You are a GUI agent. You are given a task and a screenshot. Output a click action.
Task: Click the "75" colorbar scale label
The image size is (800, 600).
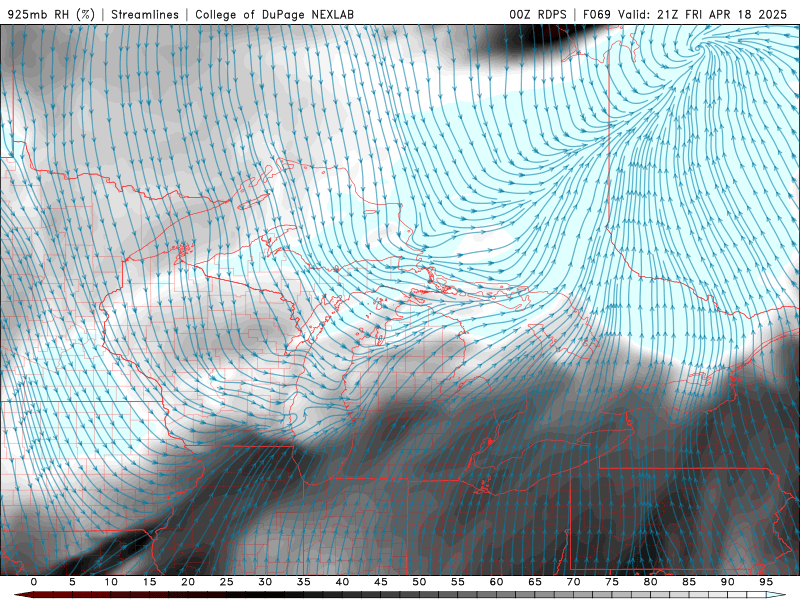(612, 582)
